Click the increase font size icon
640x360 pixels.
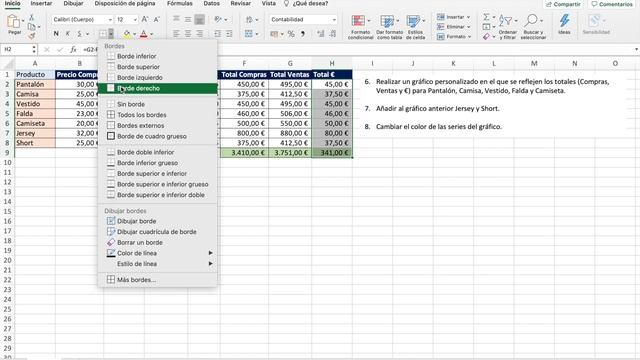145,19
